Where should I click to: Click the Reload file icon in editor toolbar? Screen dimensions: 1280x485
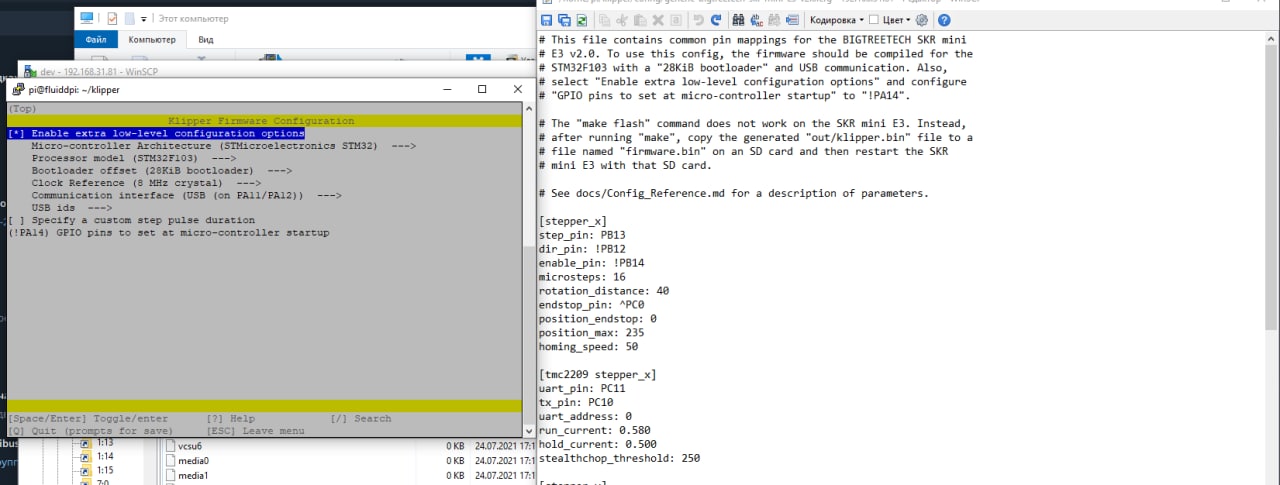[581, 20]
